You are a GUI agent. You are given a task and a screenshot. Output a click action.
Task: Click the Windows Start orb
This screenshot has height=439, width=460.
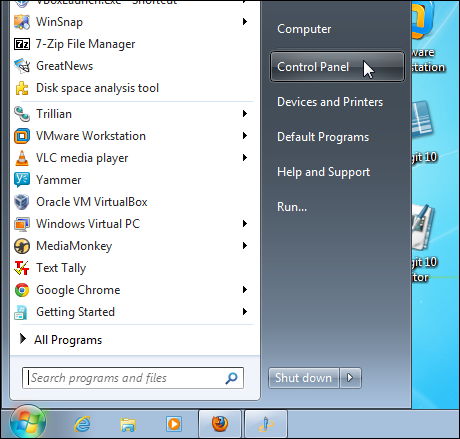[x=28, y=422]
